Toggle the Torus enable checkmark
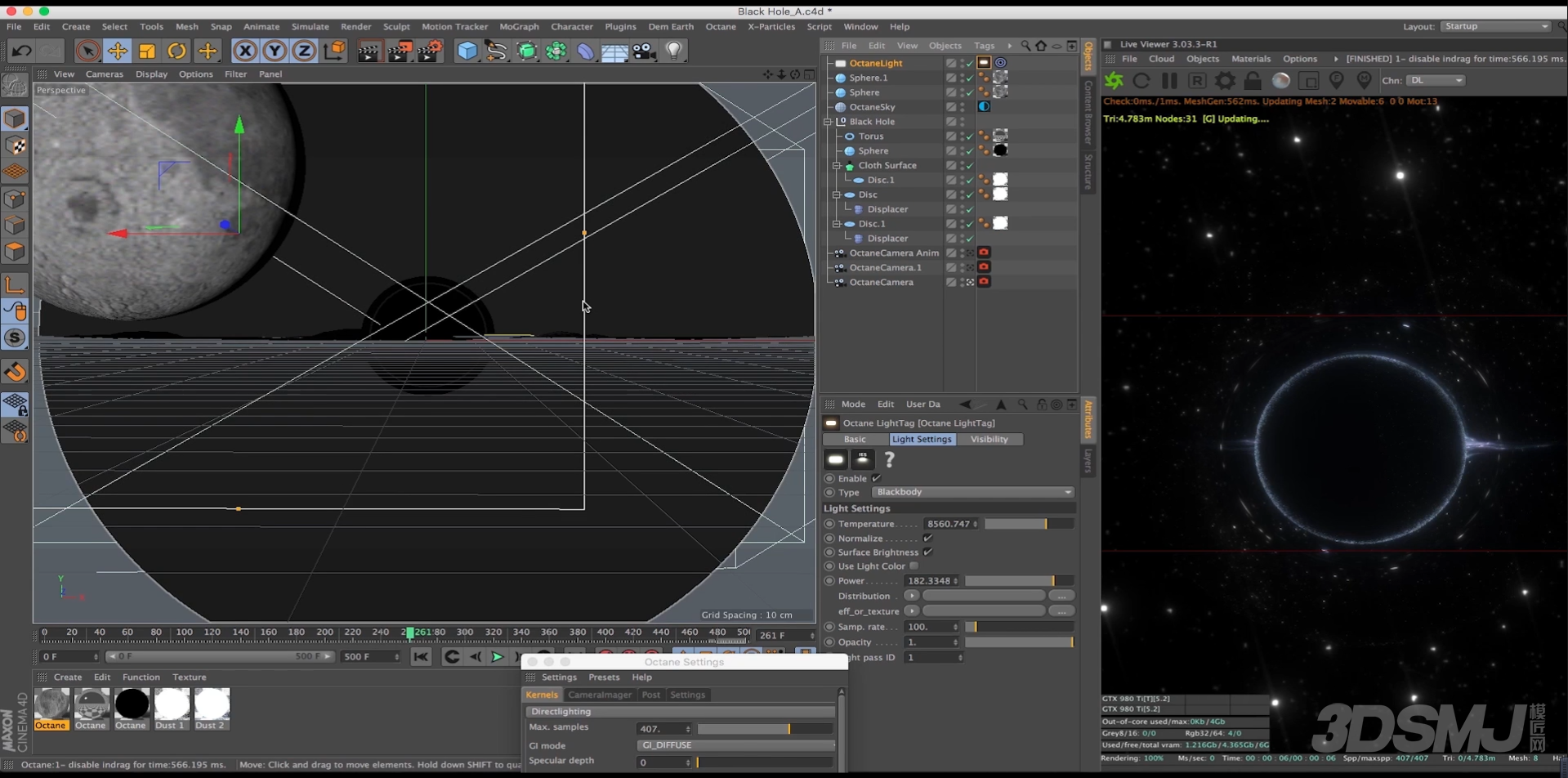The height and width of the screenshot is (778, 1568). pyautogui.click(x=970, y=136)
